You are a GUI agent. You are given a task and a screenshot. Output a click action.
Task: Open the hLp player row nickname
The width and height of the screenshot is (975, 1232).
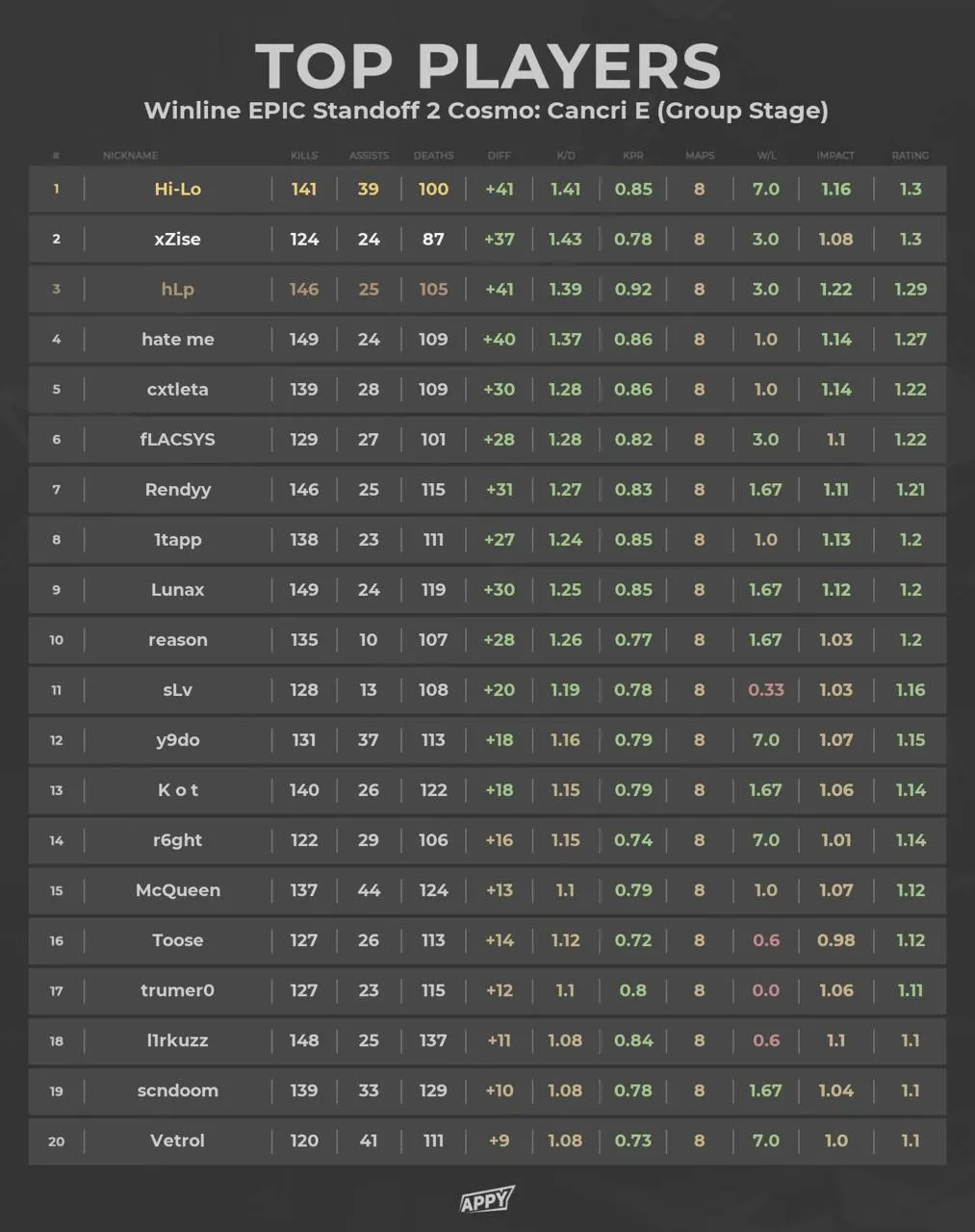pyautogui.click(x=178, y=289)
